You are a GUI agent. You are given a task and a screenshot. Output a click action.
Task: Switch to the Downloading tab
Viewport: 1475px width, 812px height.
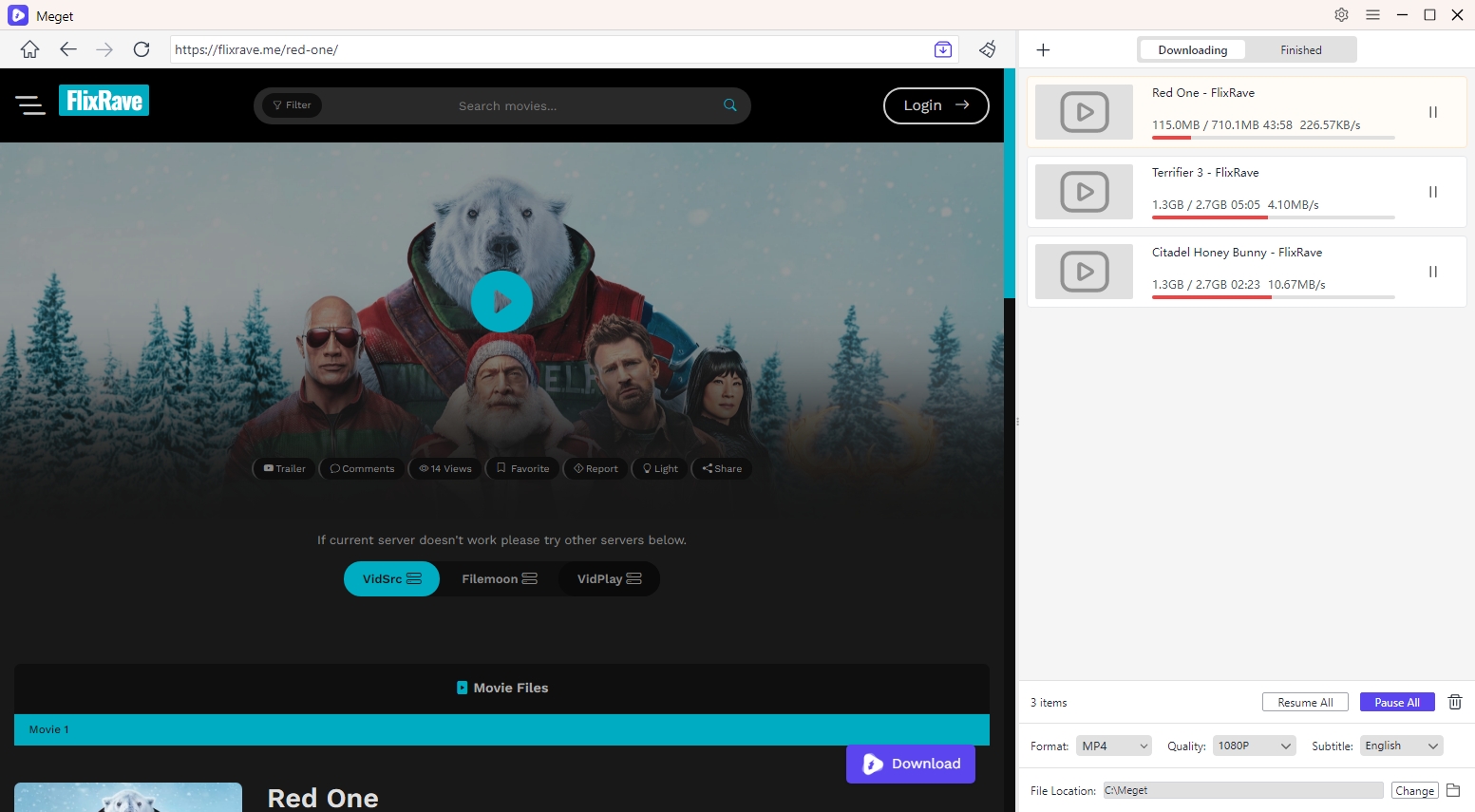coord(1193,50)
